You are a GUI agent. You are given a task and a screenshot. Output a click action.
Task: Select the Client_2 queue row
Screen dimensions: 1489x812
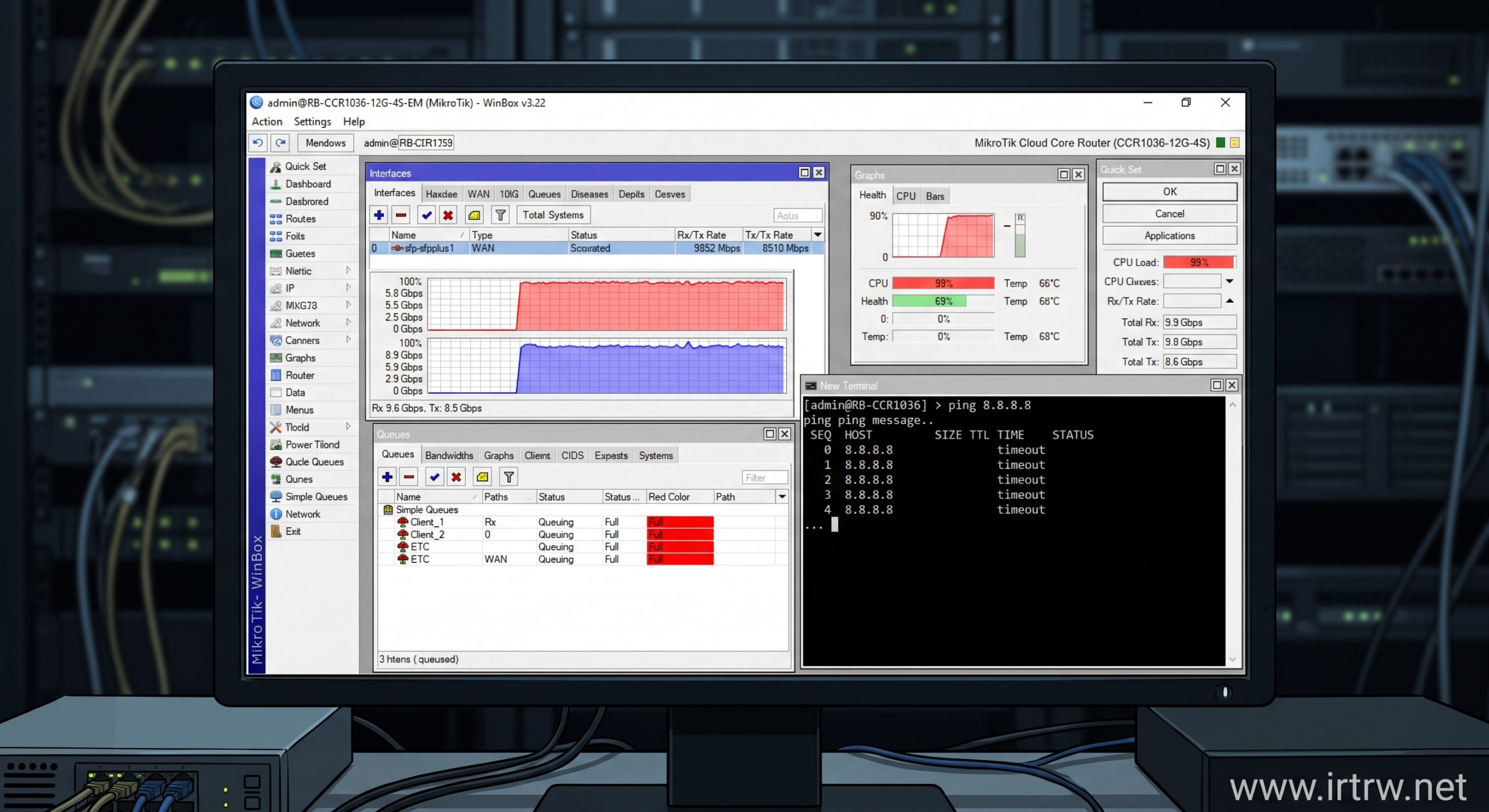(x=583, y=535)
